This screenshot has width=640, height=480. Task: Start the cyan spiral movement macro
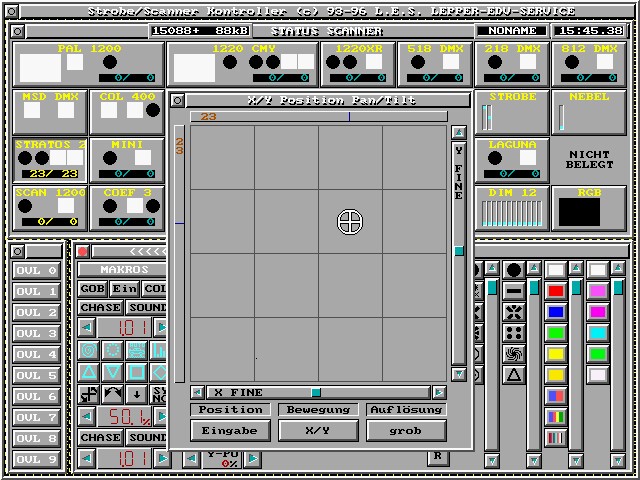(x=89, y=350)
